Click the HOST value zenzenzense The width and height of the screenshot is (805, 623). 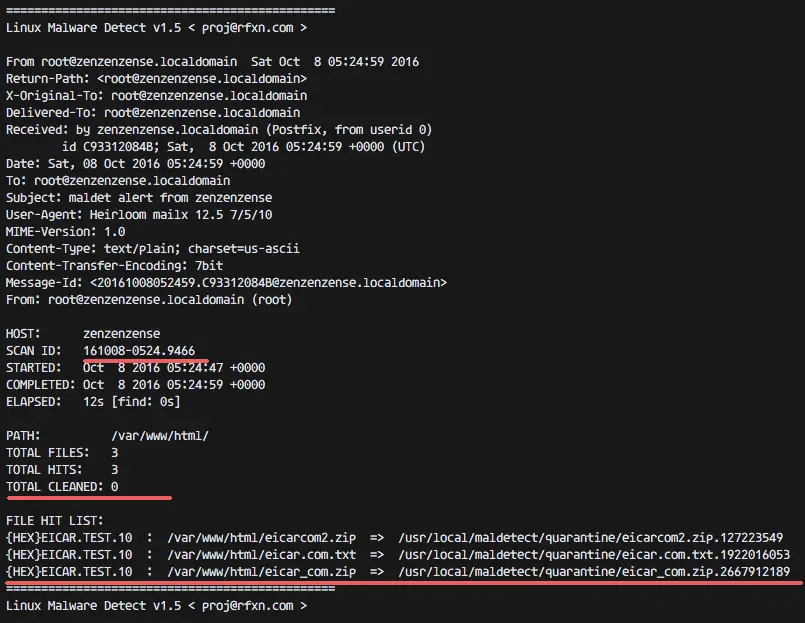click(121, 333)
